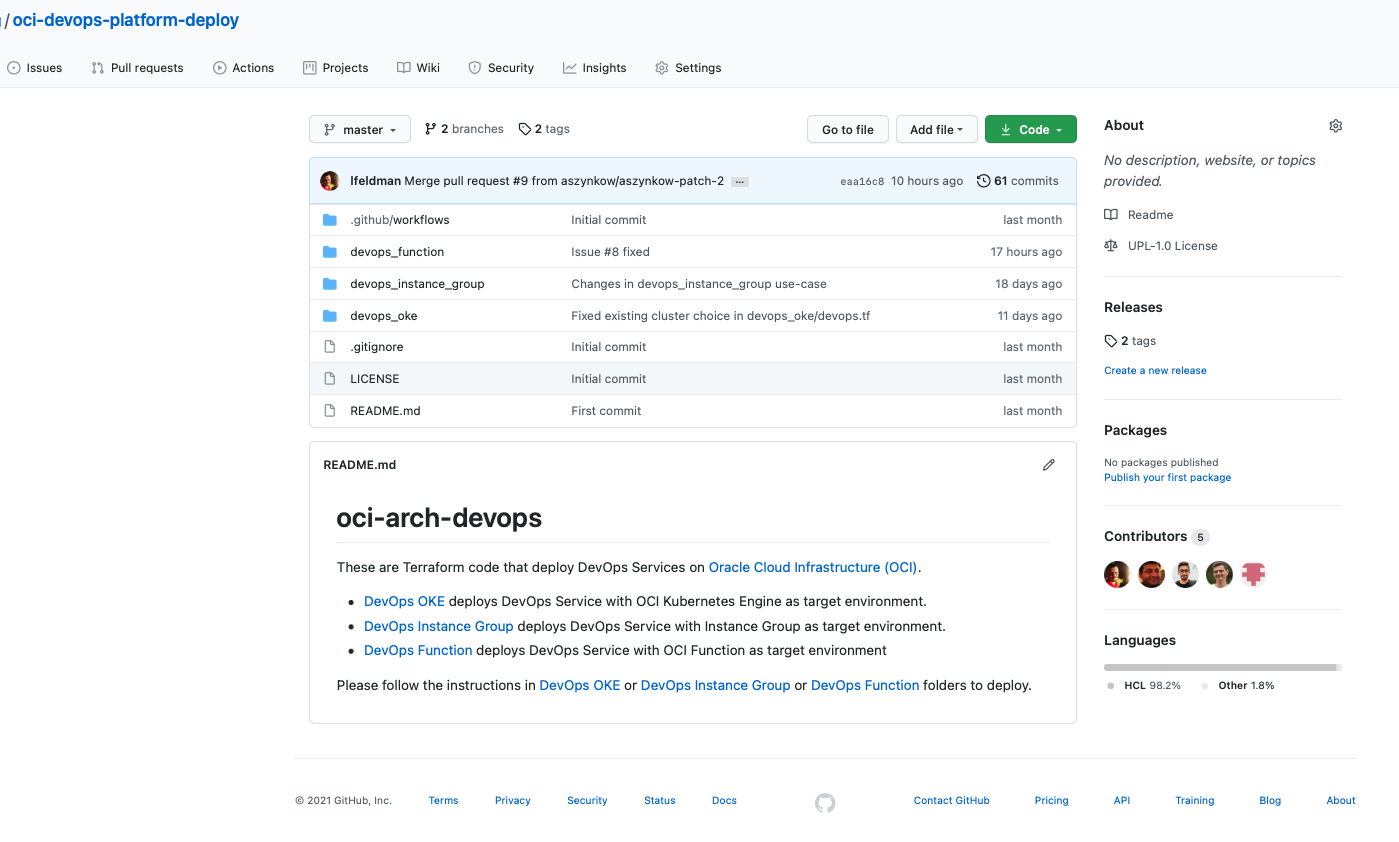View the 61 commits history
This screenshot has width=1399, height=842.
(x=1018, y=181)
